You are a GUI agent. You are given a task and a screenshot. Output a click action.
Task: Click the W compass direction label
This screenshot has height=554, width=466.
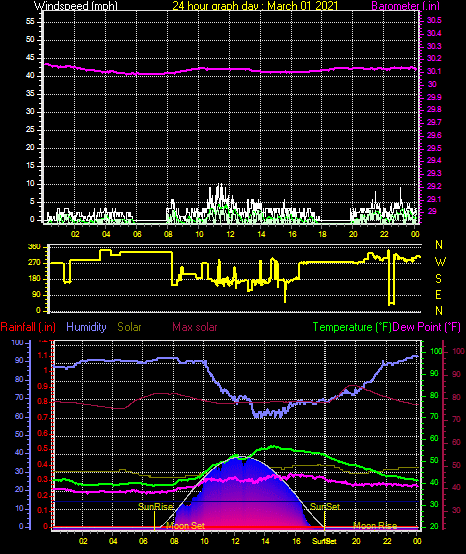coord(440,262)
